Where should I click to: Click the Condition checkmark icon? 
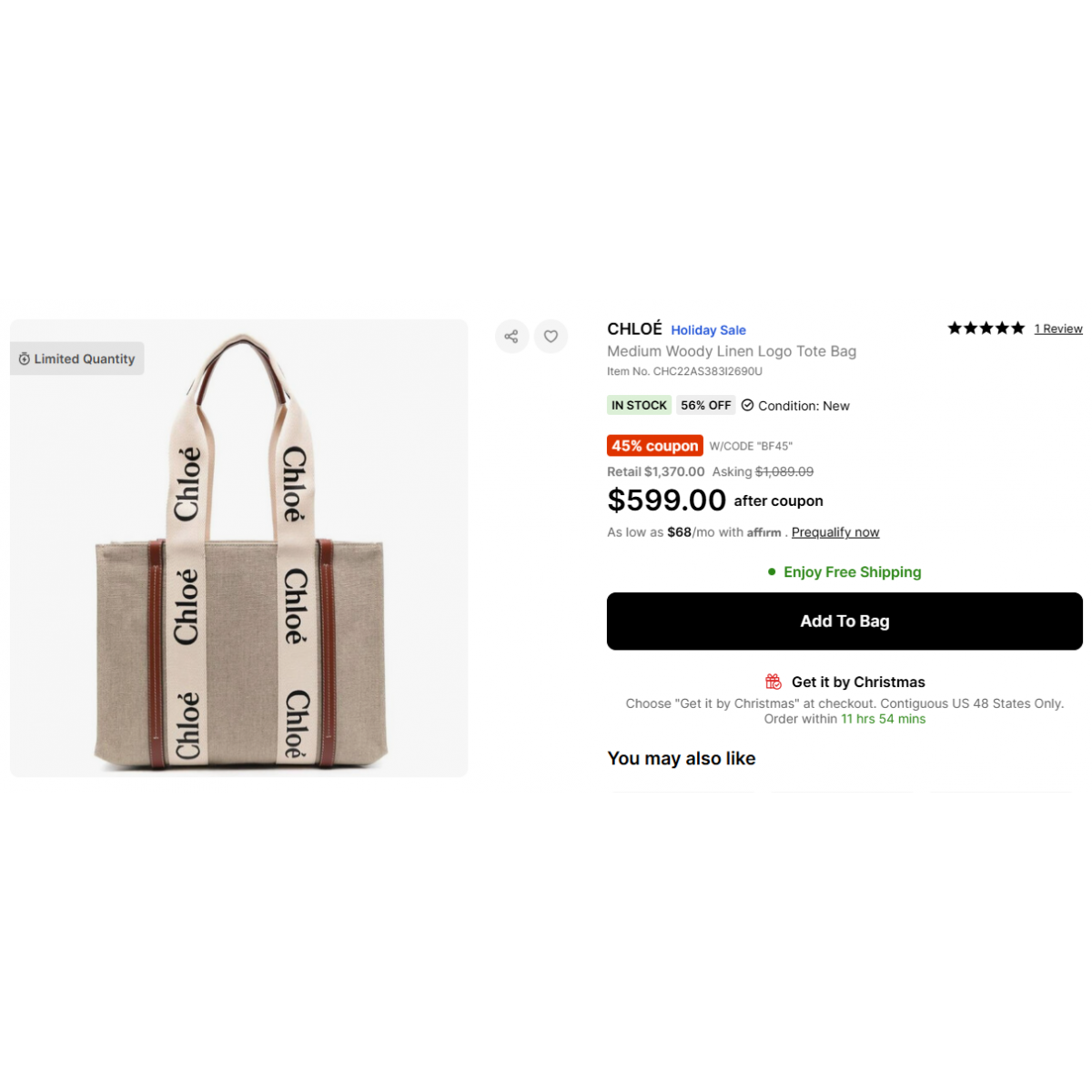747,405
